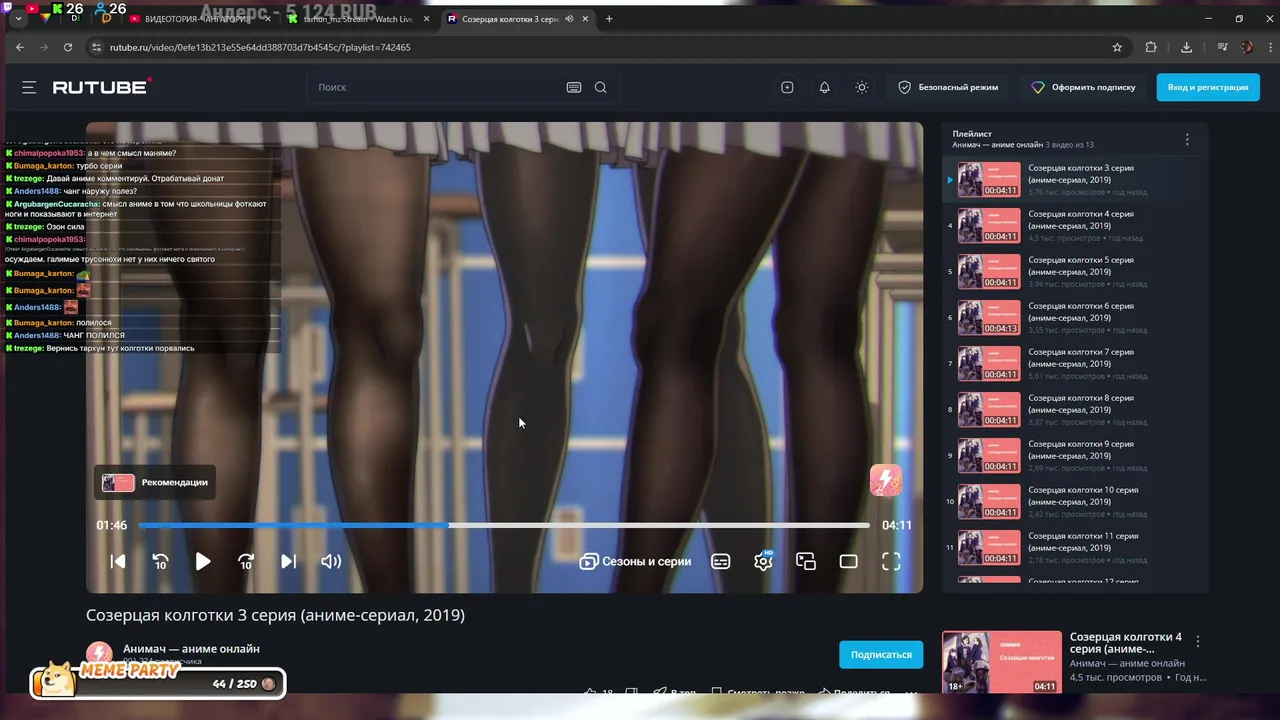
Task: Open player quality settings gear
Action: (763, 561)
